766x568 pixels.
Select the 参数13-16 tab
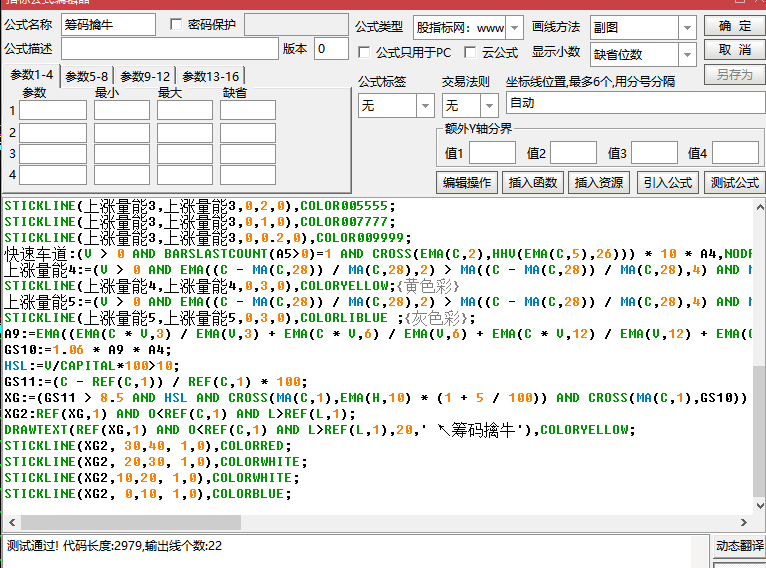point(211,77)
